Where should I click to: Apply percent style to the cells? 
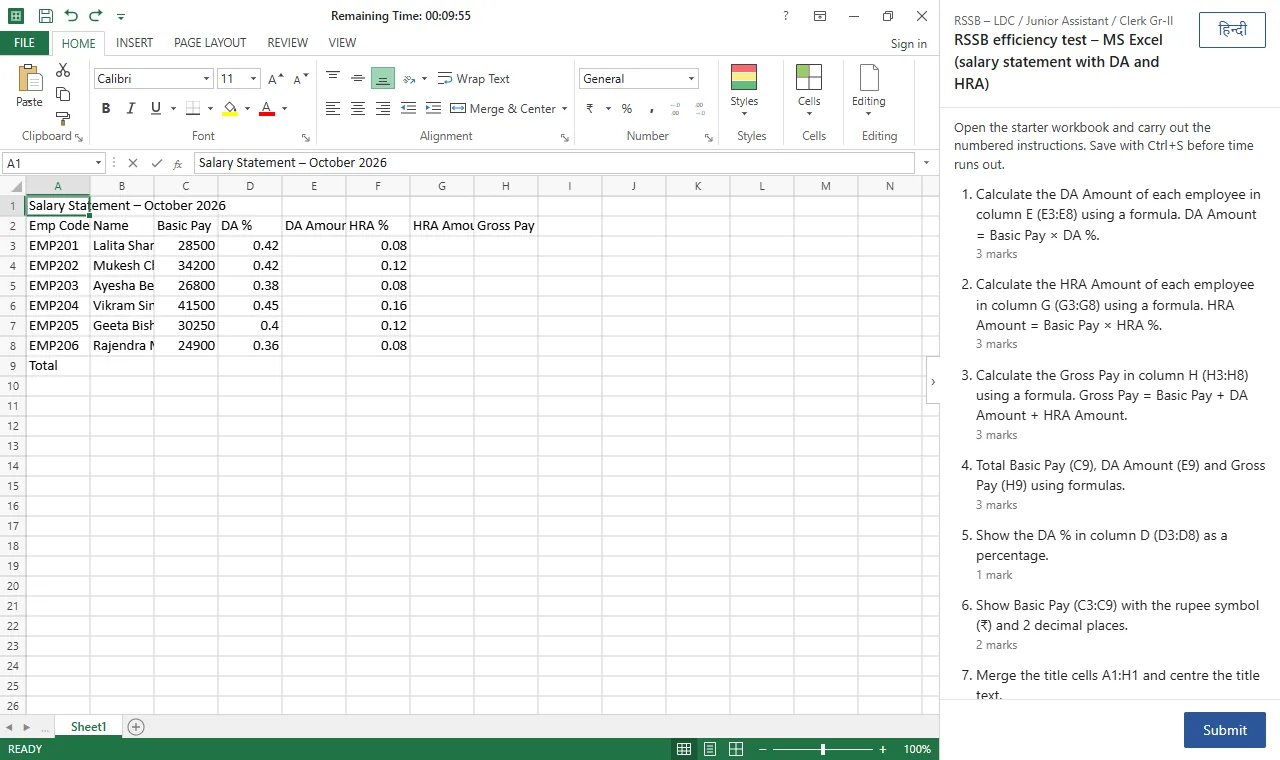point(627,108)
